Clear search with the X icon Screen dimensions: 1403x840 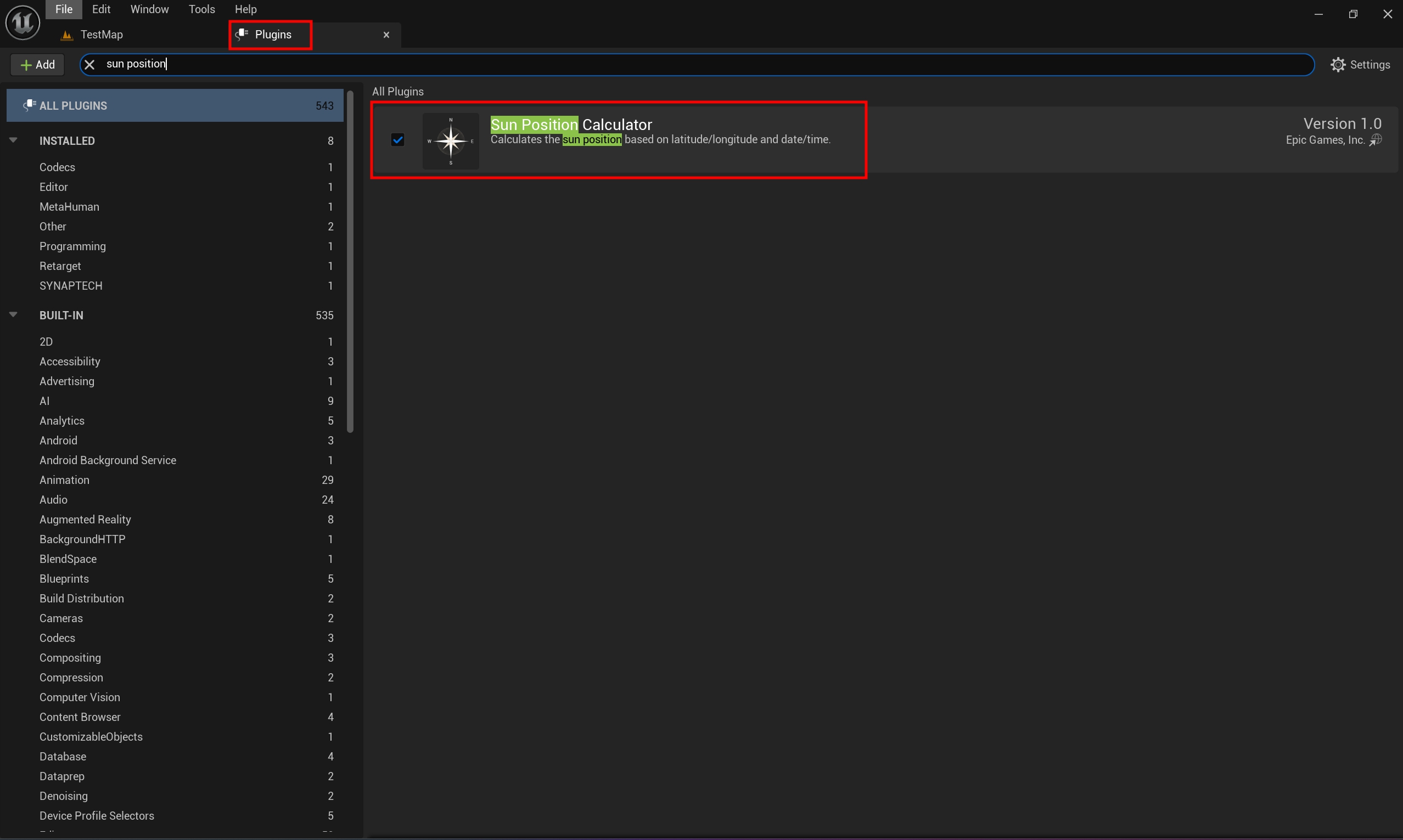[89, 65]
